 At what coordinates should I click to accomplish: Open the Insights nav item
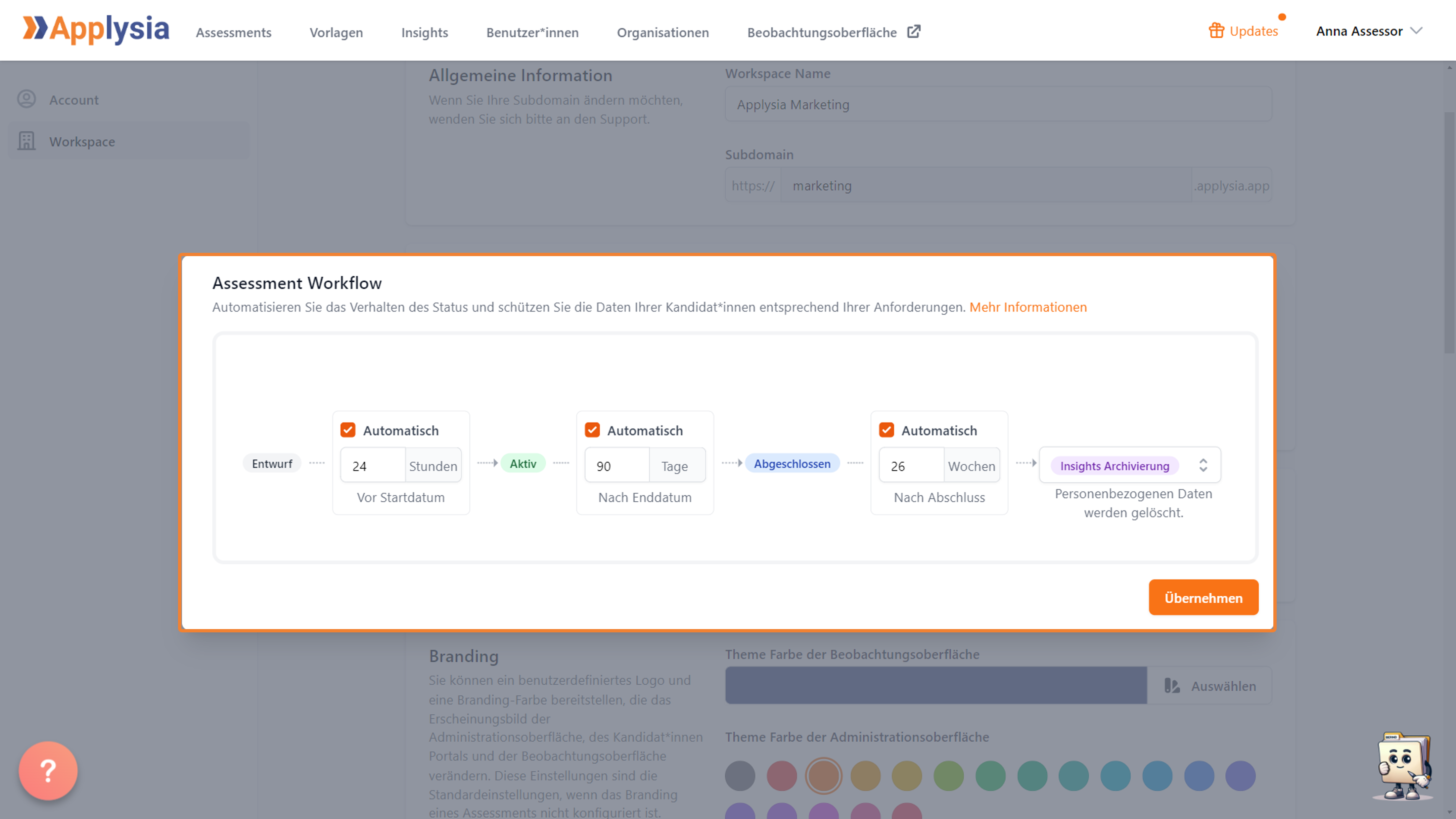(x=425, y=32)
